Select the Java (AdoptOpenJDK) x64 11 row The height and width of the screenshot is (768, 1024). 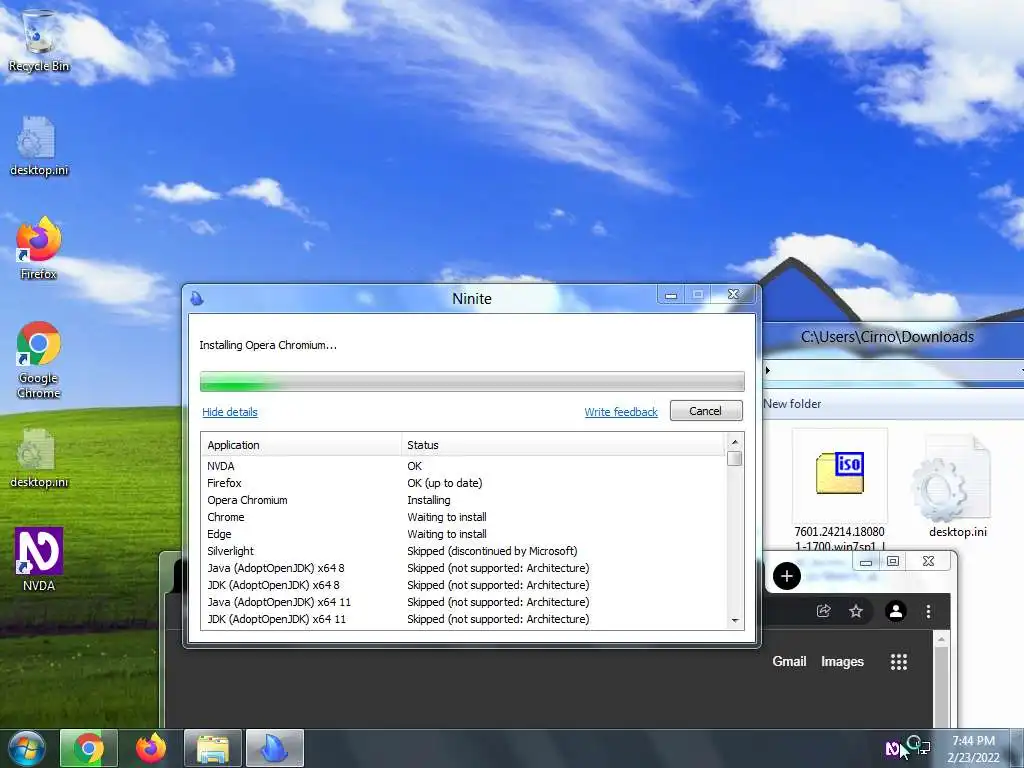pyautogui.click(x=463, y=601)
